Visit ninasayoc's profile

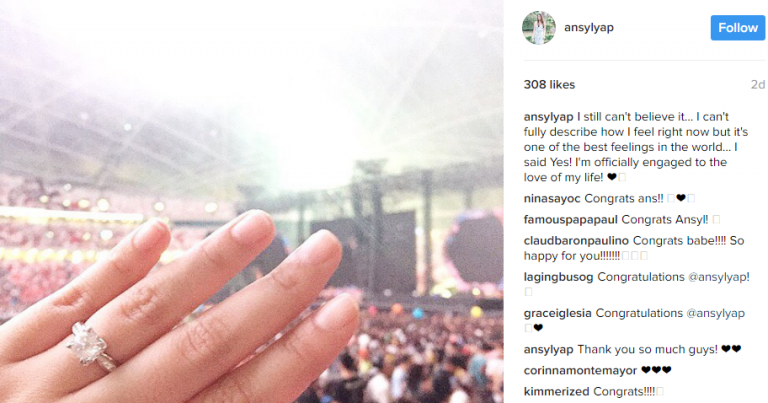coord(552,199)
